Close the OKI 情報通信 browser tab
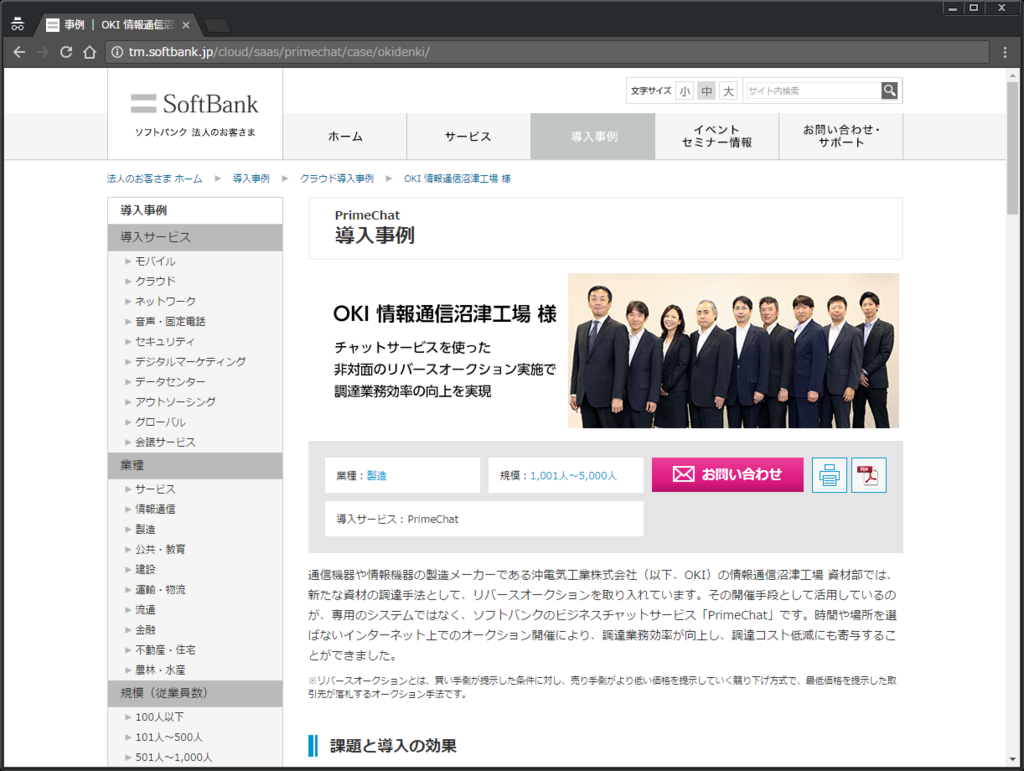Image resolution: width=1024 pixels, height=771 pixels. point(186,25)
